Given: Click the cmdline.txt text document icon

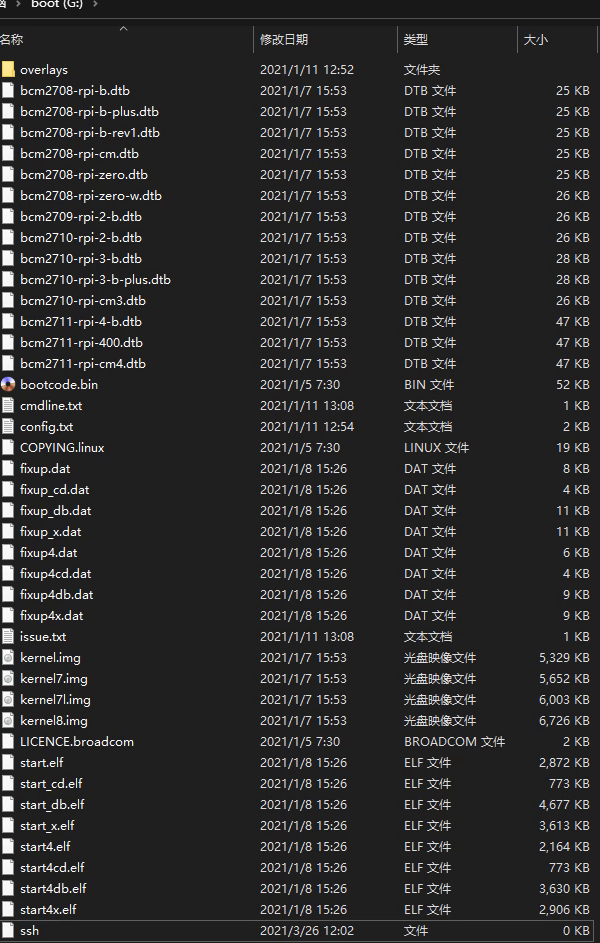Looking at the screenshot, I should tap(8, 406).
